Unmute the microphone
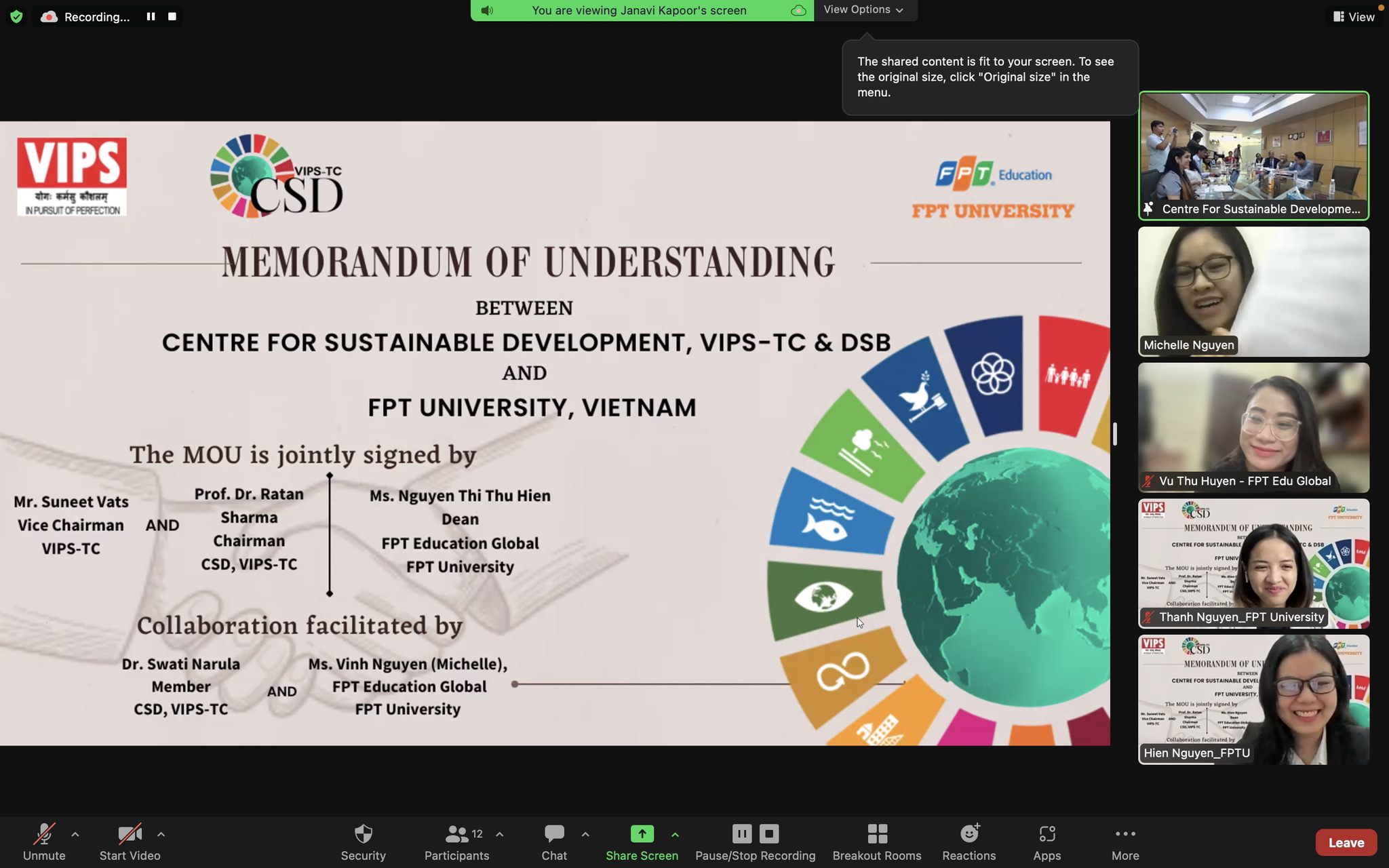Viewport: 1389px width, 868px height. (44, 842)
